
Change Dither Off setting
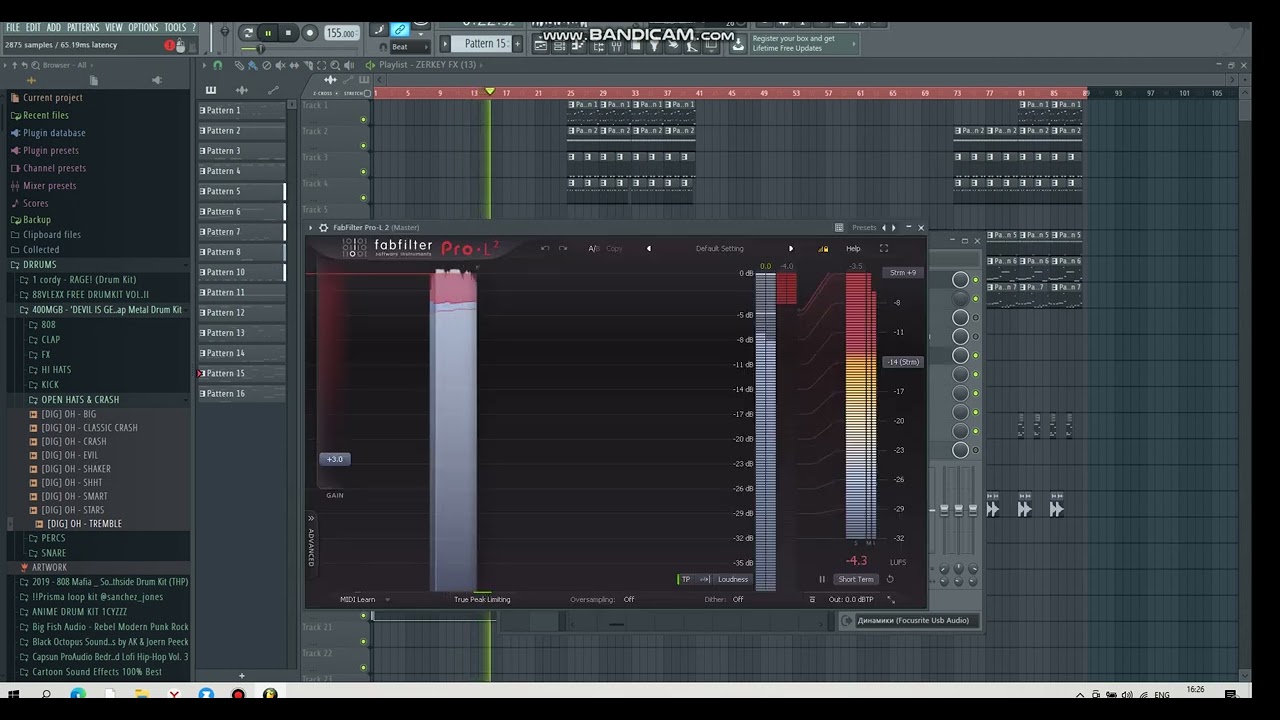tap(738, 600)
